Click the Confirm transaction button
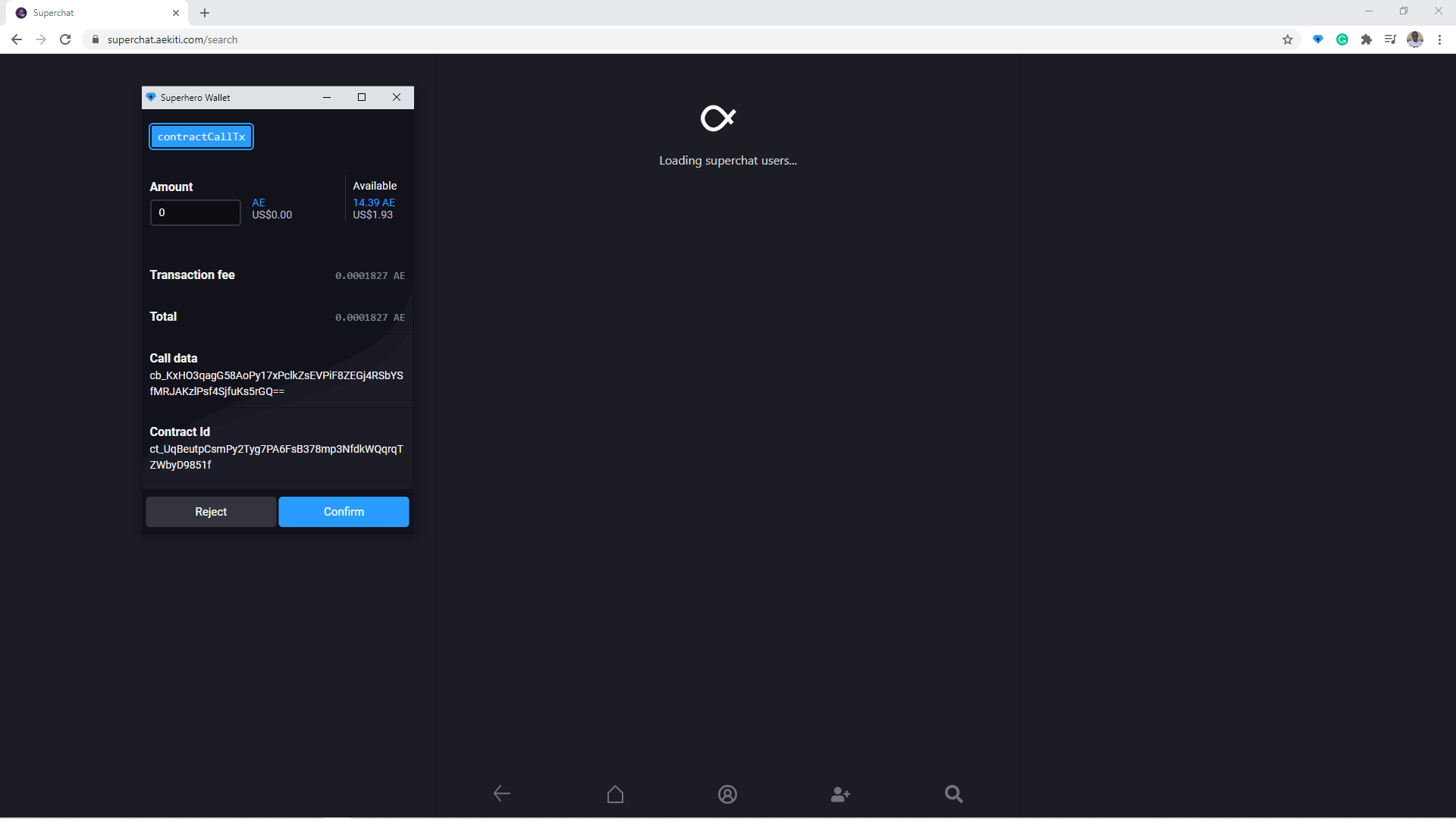The image size is (1456, 819). coord(344,512)
